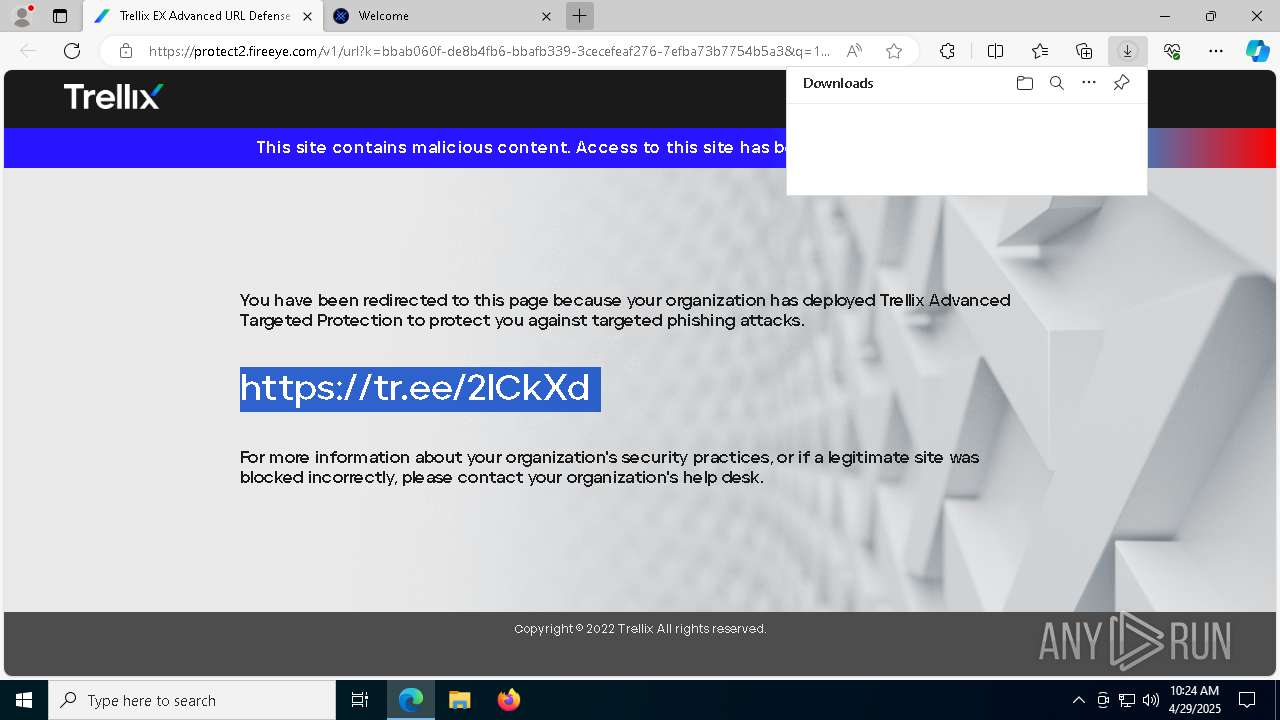Open Browser essentials icon
Screen dimensions: 1280x720
pyautogui.click(x=1172, y=51)
